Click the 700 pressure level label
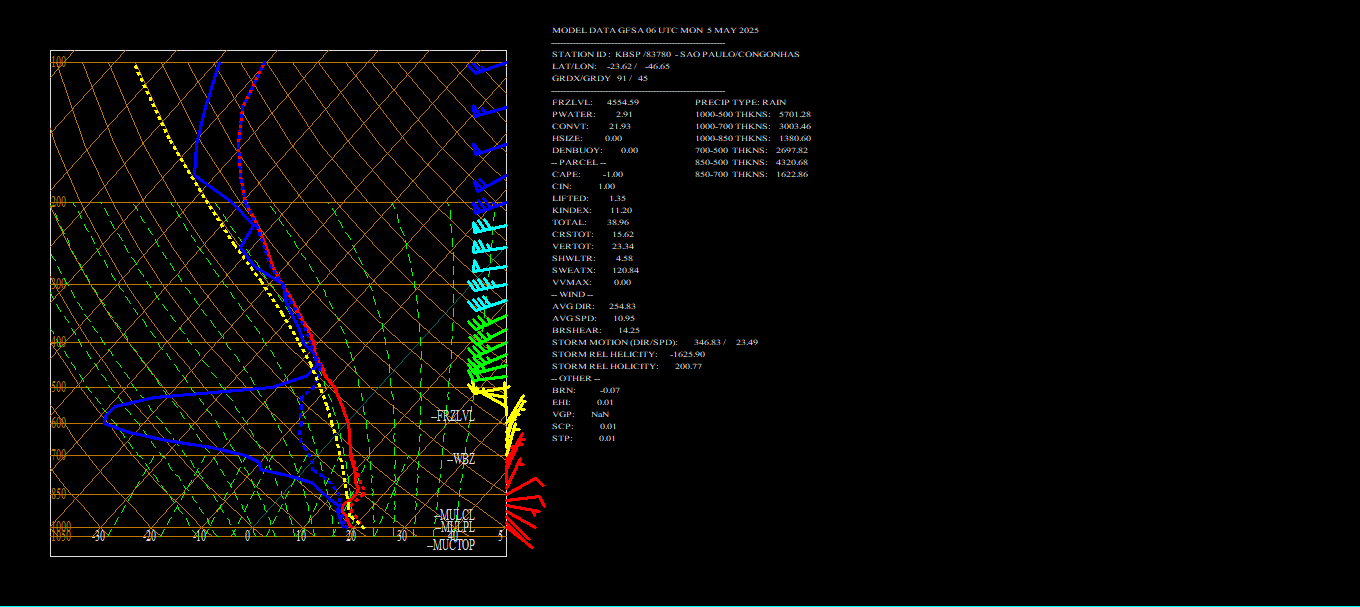This screenshot has width=1360, height=607. point(59,455)
